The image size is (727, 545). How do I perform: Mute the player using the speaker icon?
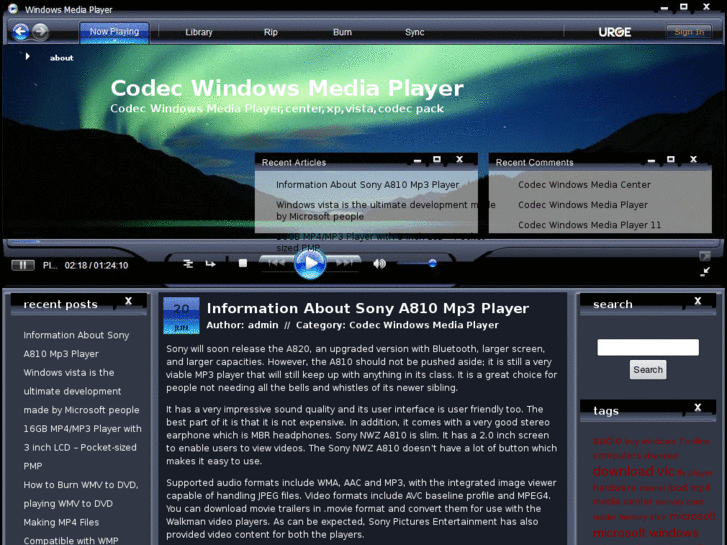point(379,263)
